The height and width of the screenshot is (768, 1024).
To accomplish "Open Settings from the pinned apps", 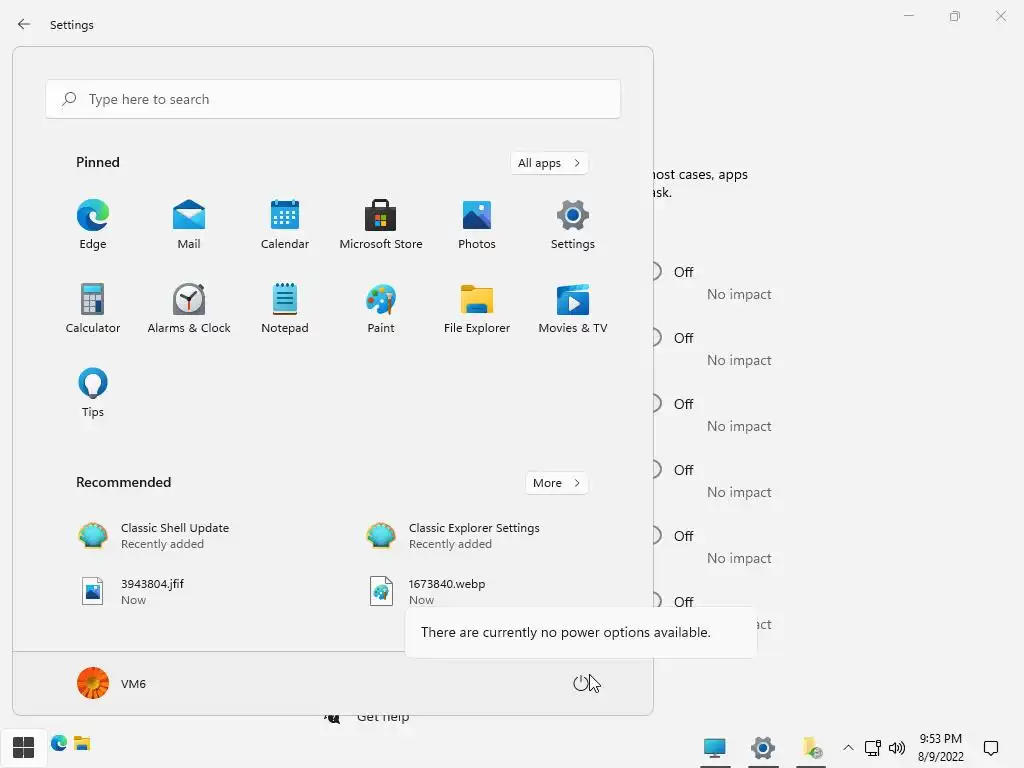I will (x=573, y=225).
